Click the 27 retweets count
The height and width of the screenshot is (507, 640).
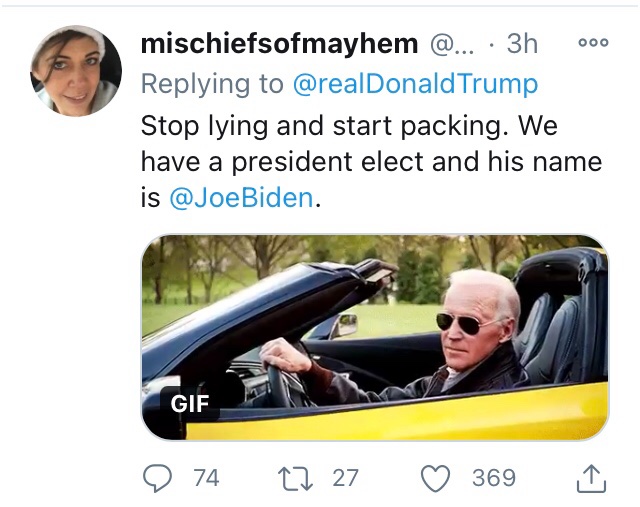pos(345,478)
